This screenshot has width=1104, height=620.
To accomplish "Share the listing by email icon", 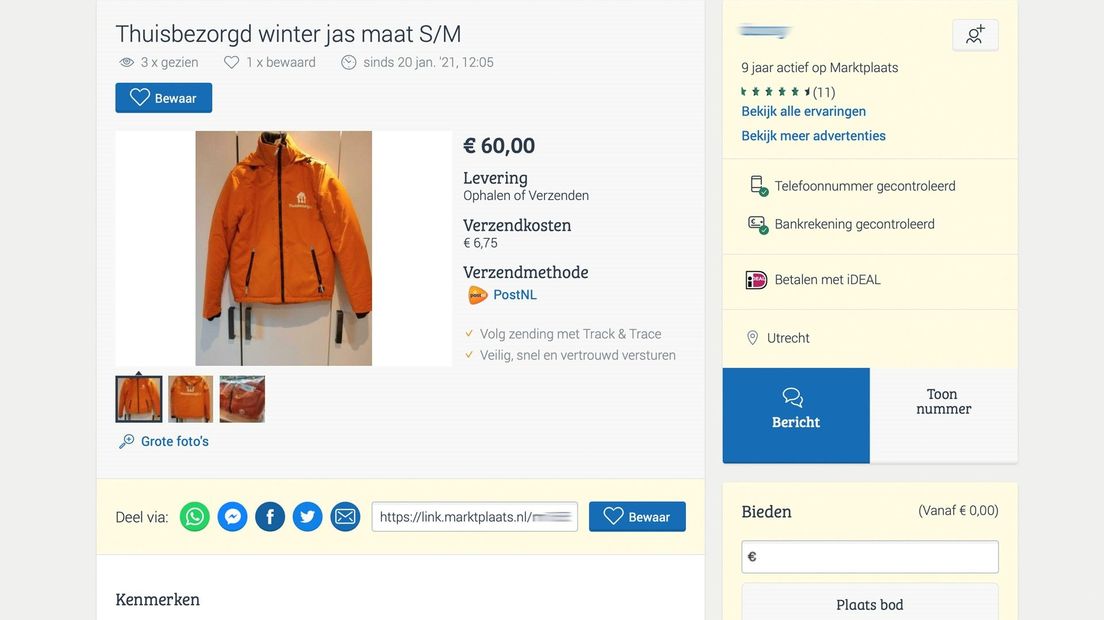I will [x=345, y=517].
